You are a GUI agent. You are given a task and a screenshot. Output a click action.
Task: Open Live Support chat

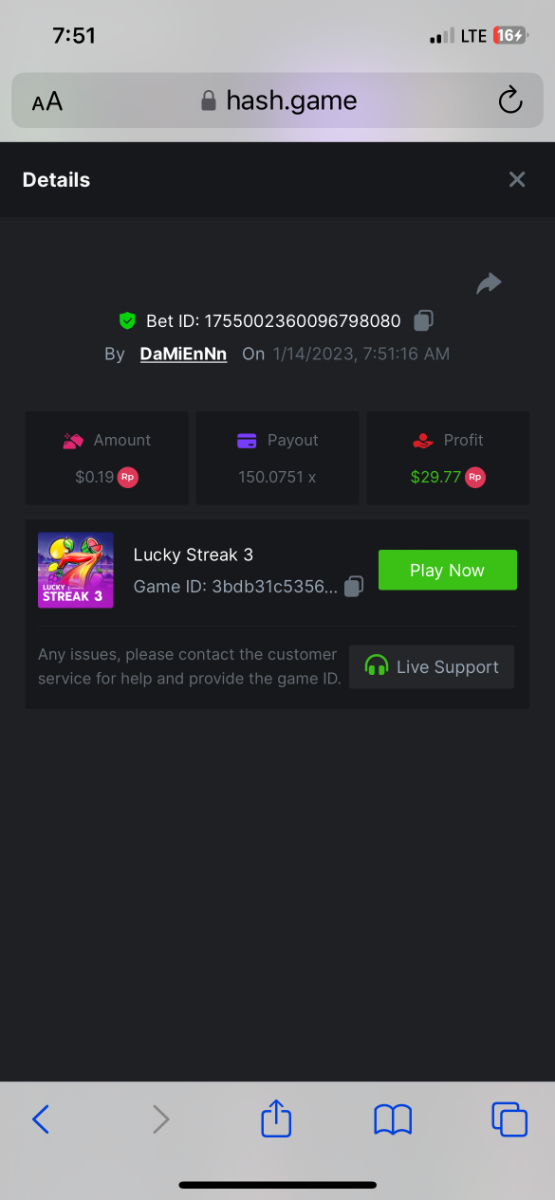(x=432, y=667)
